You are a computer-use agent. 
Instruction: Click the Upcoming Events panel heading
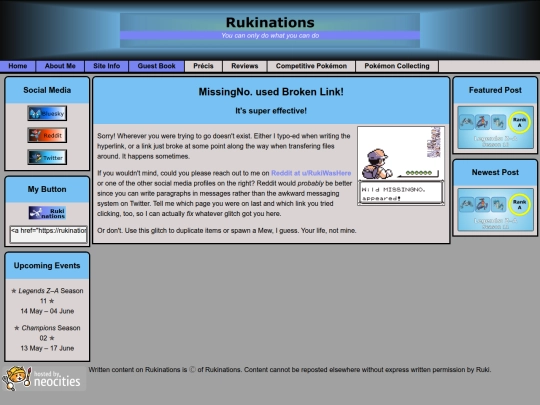(47, 266)
